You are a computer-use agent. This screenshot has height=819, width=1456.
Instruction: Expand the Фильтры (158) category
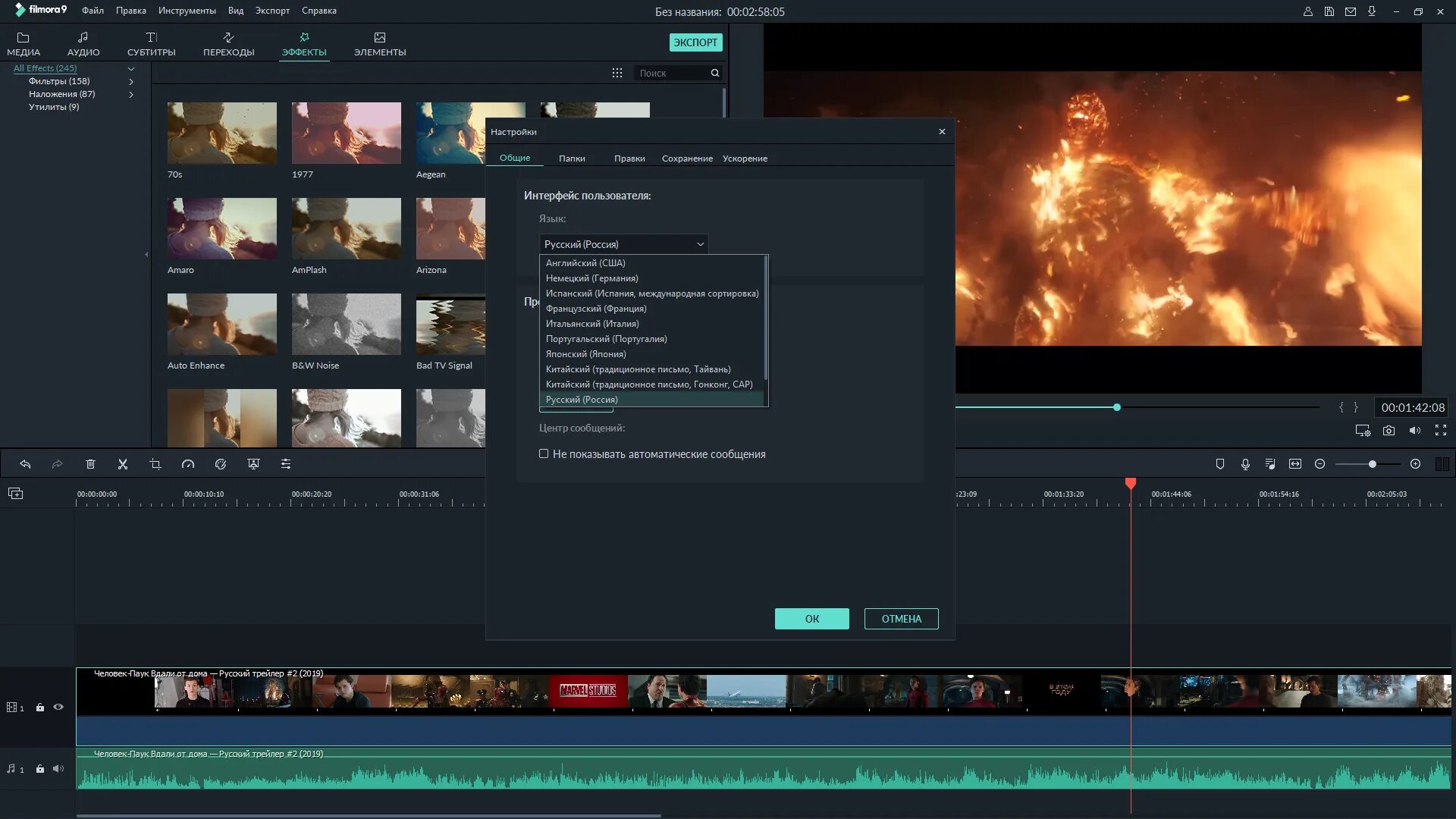(131, 81)
